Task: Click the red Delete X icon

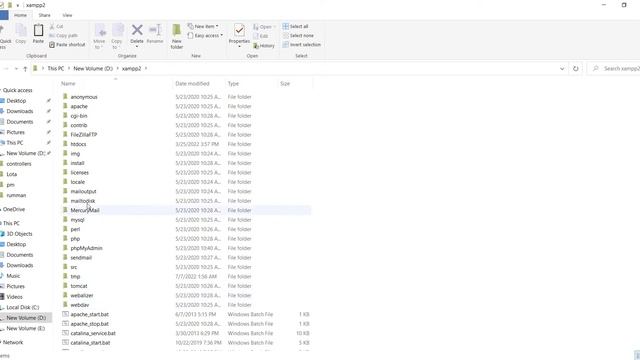Action: 137,30
